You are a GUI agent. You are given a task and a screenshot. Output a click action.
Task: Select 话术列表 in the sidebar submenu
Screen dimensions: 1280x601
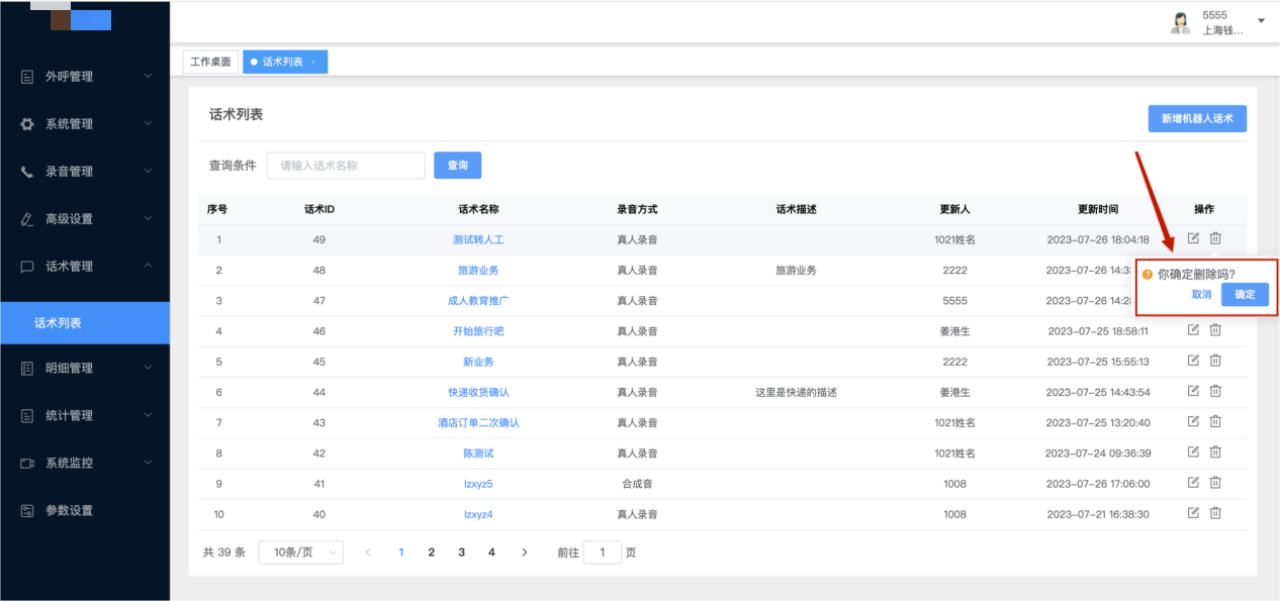85,323
